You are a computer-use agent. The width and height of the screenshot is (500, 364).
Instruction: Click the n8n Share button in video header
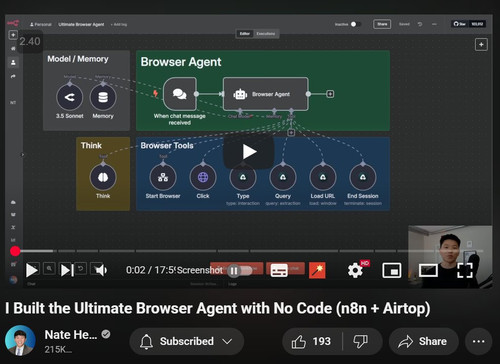pyautogui.click(x=382, y=24)
